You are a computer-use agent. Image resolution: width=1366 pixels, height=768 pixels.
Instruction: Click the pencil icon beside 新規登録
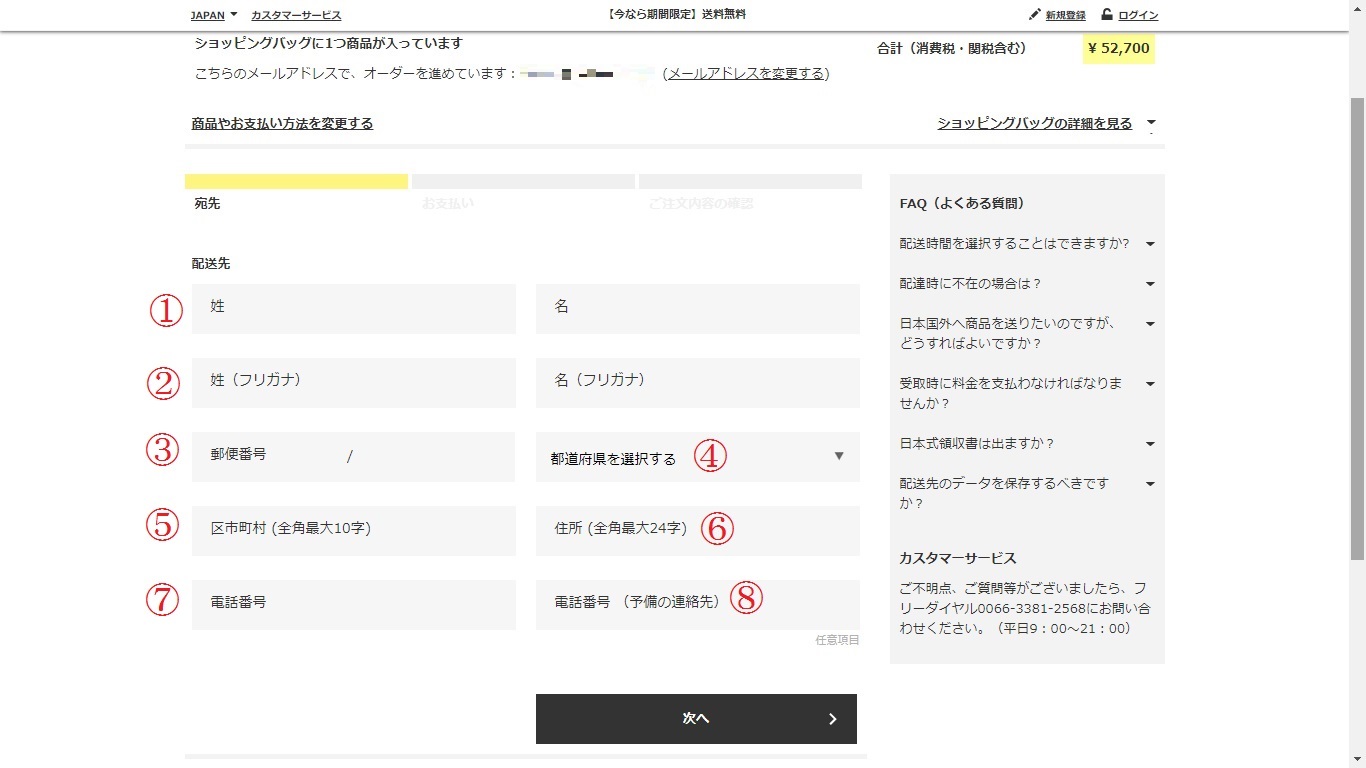tap(1035, 15)
